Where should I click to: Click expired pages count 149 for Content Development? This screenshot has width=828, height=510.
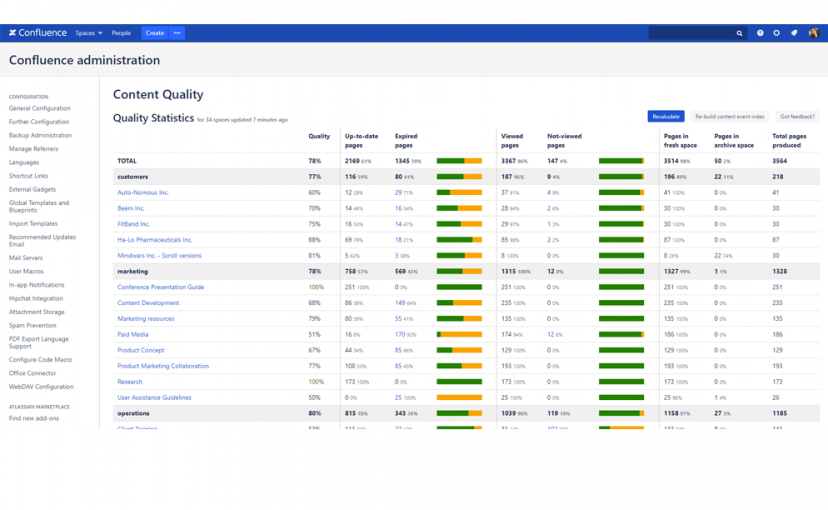pyautogui.click(x=400, y=303)
